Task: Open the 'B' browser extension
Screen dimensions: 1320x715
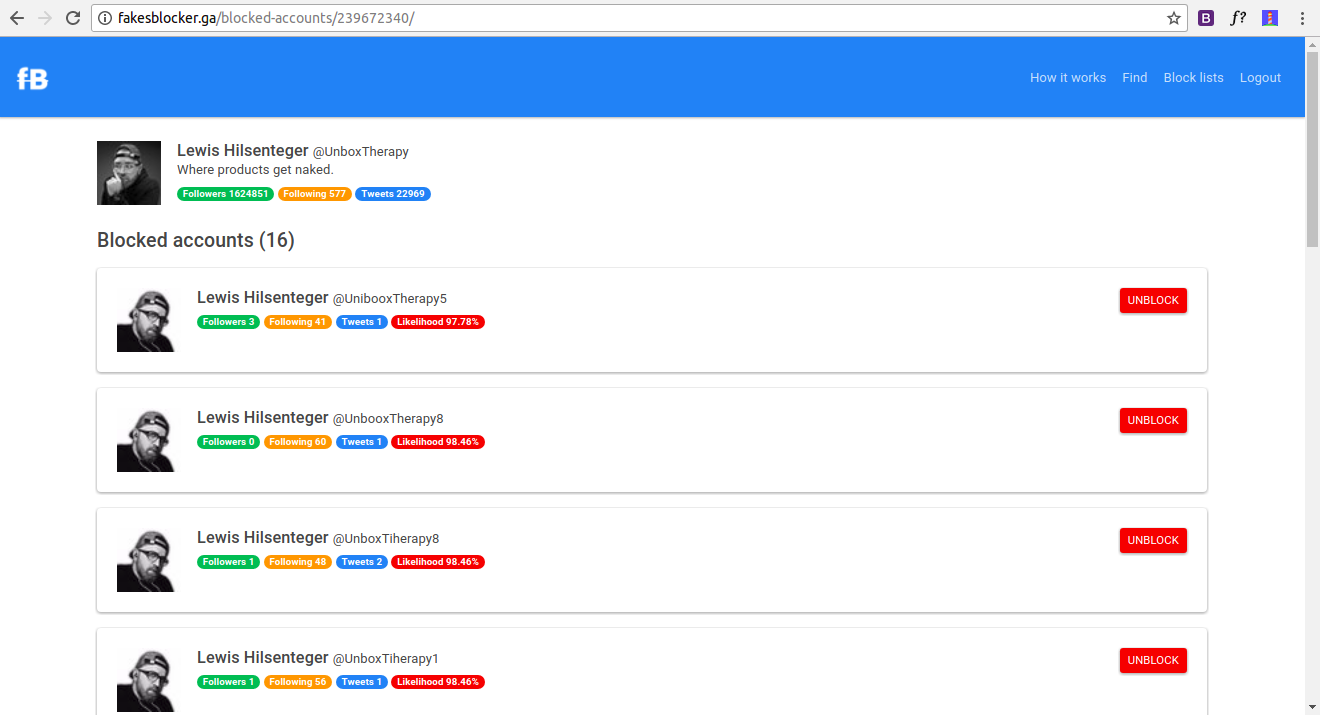Action: pos(1206,17)
